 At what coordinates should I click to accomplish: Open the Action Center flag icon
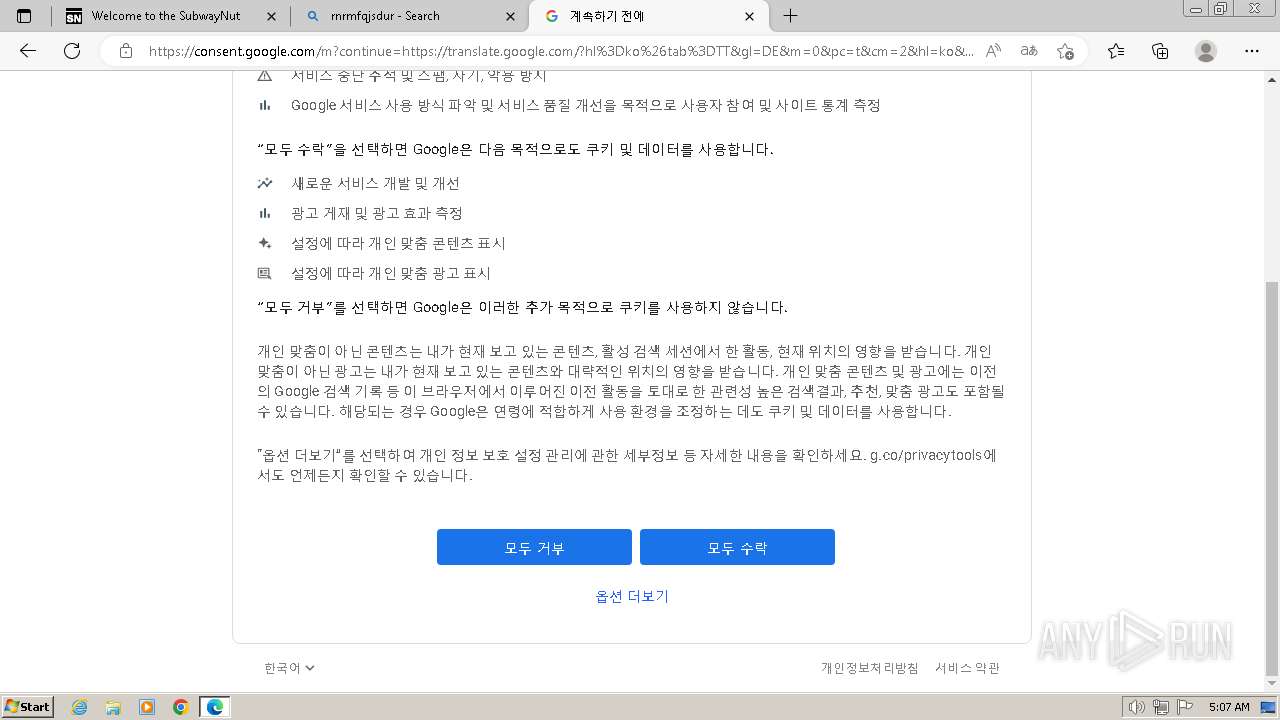point(1183,707)
